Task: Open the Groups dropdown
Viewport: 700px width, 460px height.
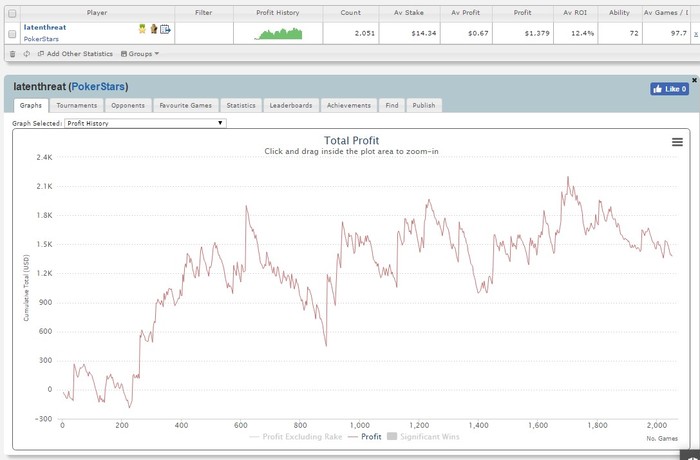Action: (x=140, y=54)
